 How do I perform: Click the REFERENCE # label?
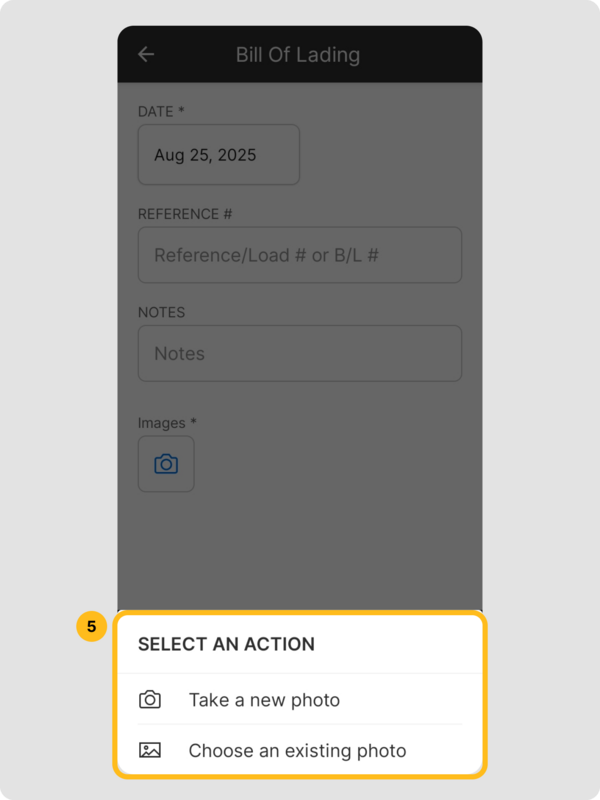point(178,214)
